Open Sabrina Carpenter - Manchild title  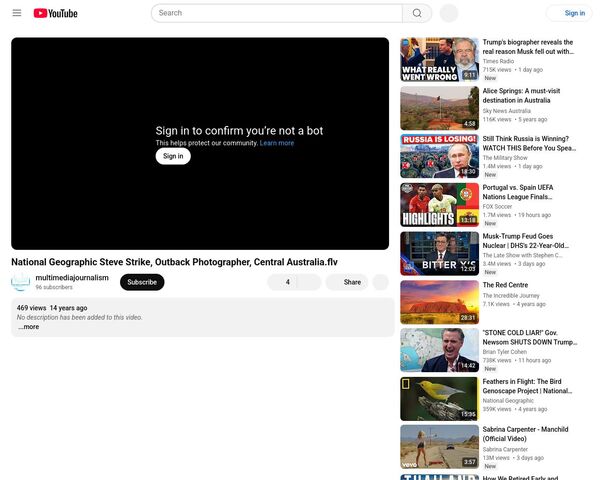click(525, 434)
